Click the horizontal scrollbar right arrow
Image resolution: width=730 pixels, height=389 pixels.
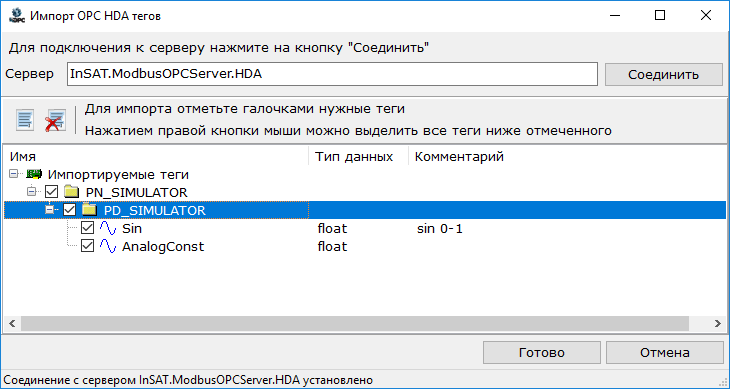coord(717,323)
